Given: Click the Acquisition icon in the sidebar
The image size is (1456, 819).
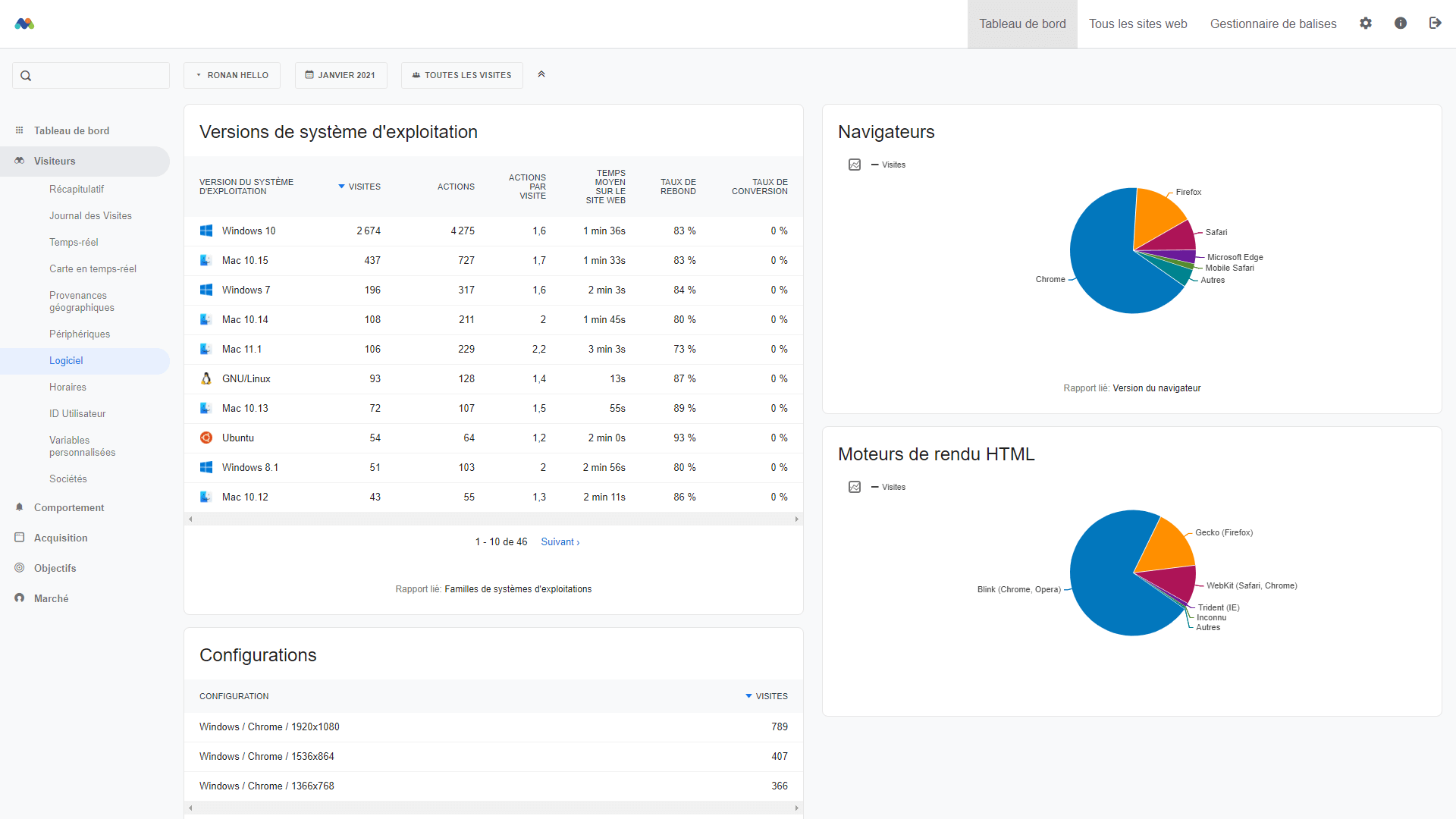Looking at the screenshot, I should coord(20,538).
